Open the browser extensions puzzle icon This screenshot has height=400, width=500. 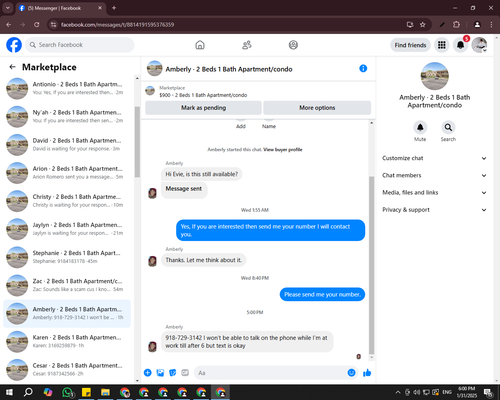456,24
